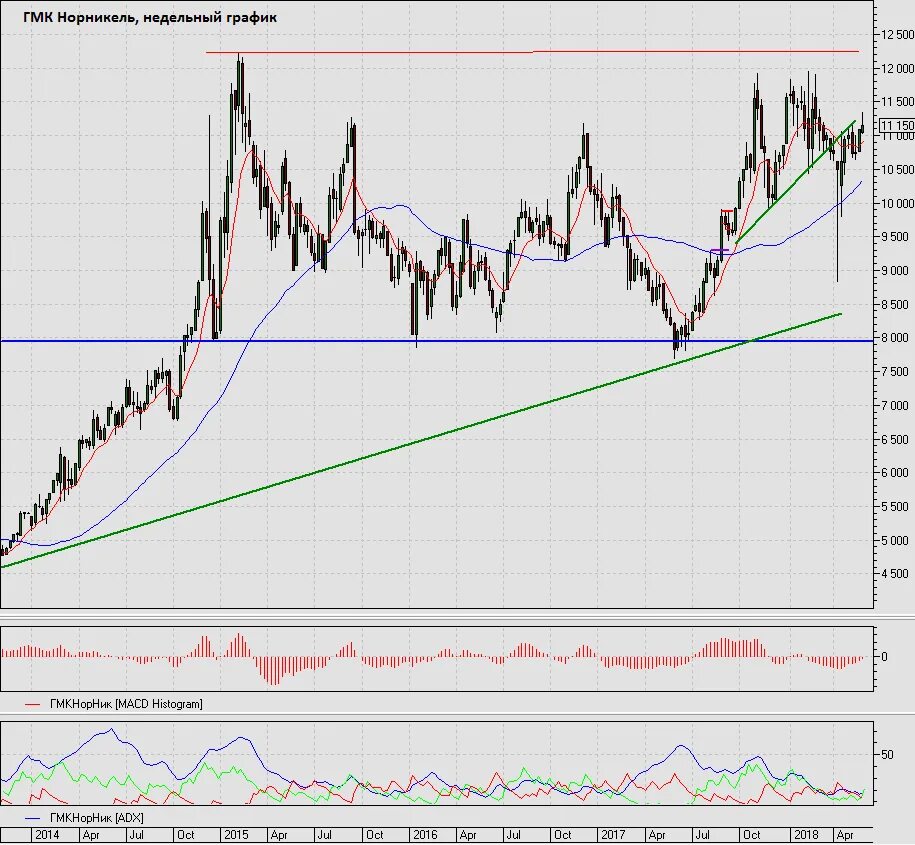Click the red MACD legend line swatch
Viewport: 915px width, 845px height.
33,704
